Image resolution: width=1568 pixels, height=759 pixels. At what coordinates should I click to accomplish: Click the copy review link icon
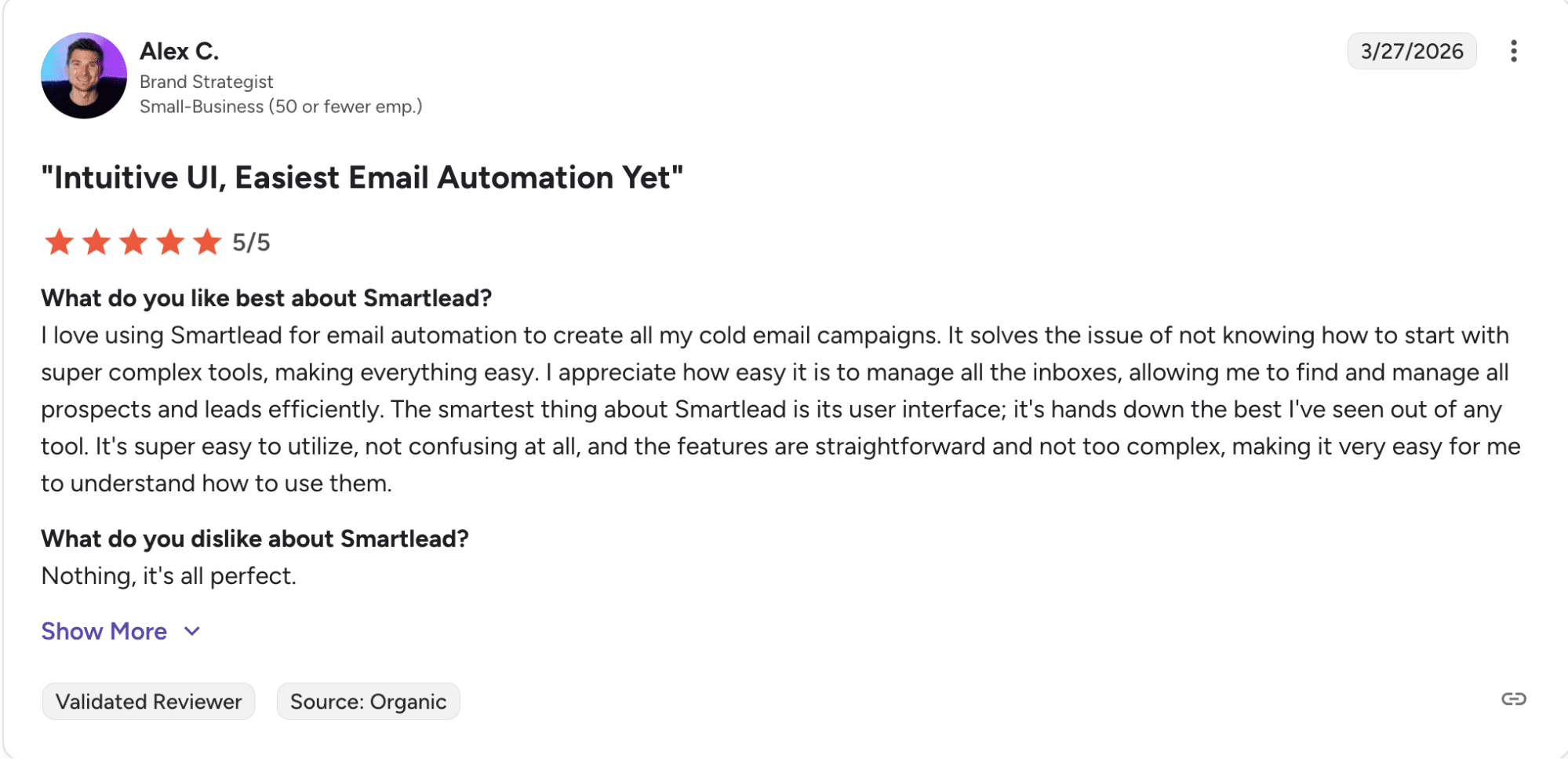pyautogui.click(x=1513, y=699)
